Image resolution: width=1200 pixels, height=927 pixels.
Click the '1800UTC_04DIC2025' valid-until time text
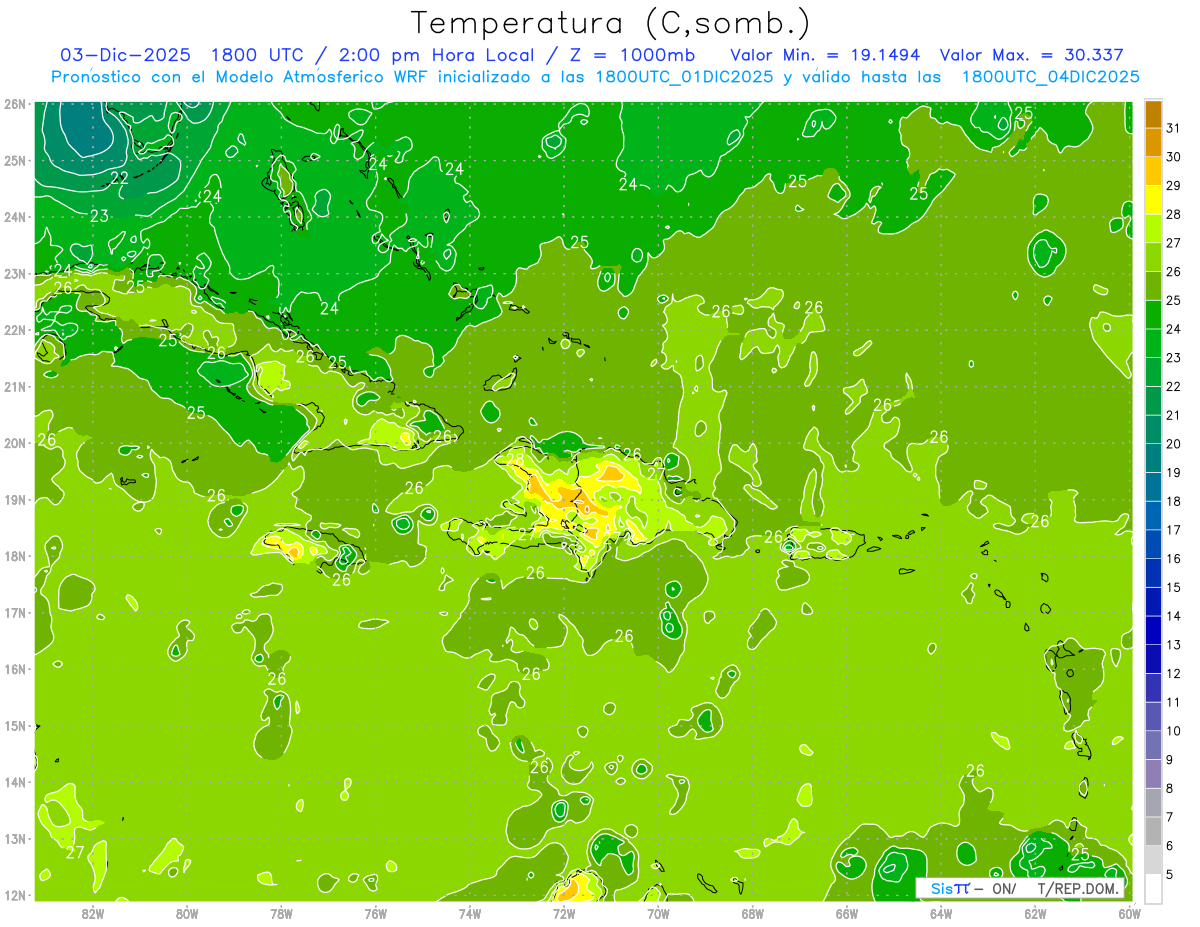point(1050,77)
